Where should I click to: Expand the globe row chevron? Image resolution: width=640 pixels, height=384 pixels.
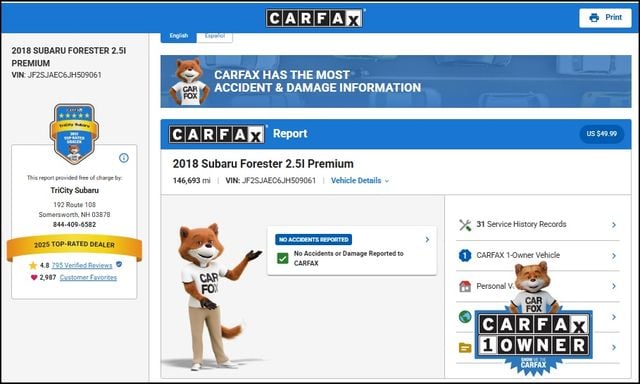(613, 317)
